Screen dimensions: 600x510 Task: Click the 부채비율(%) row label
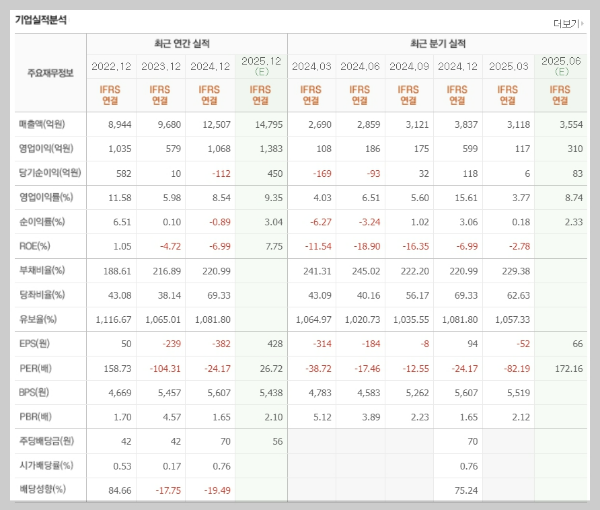click(x=42, y=270)
